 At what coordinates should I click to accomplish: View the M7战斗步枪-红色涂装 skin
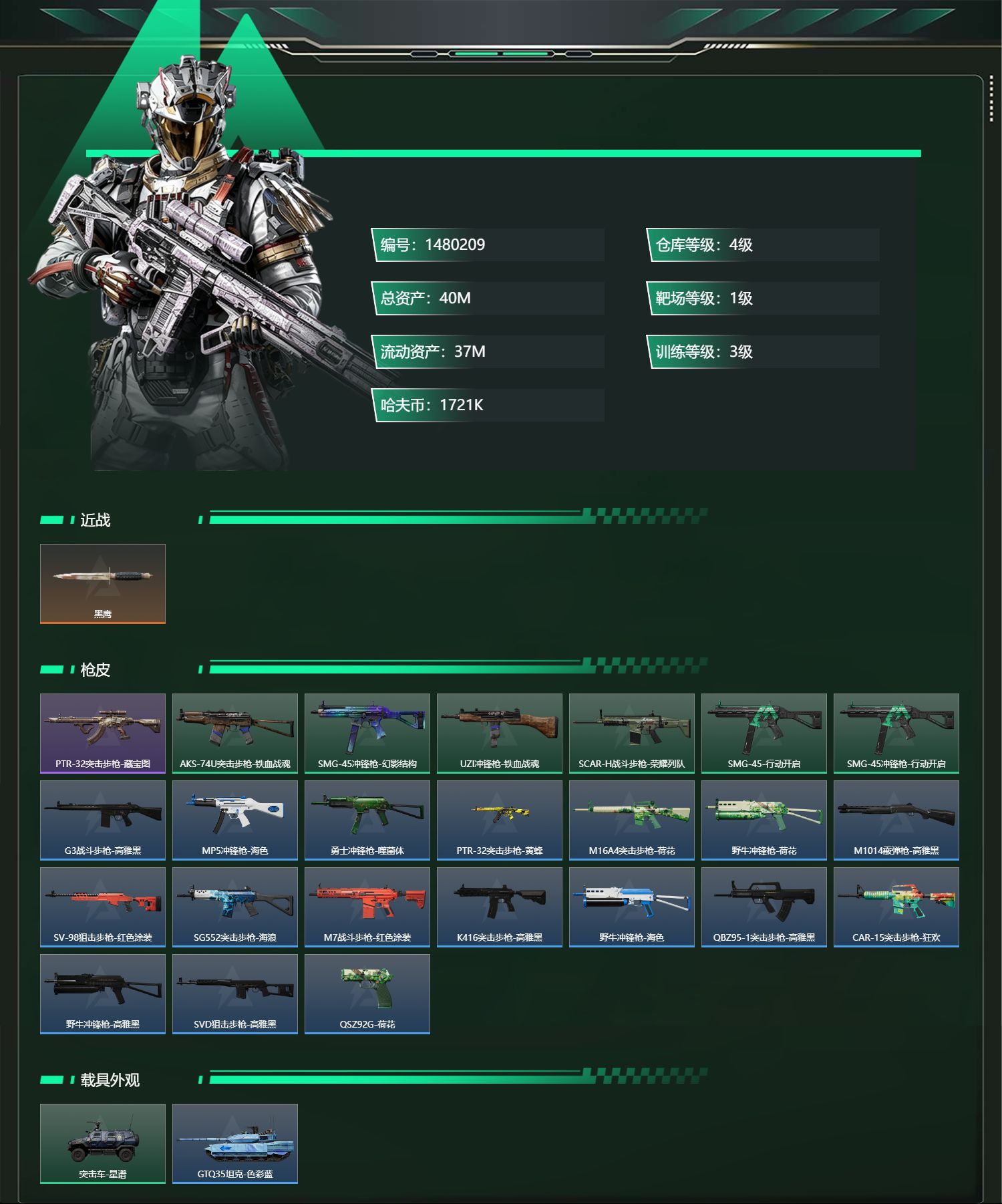click(367, 907)
